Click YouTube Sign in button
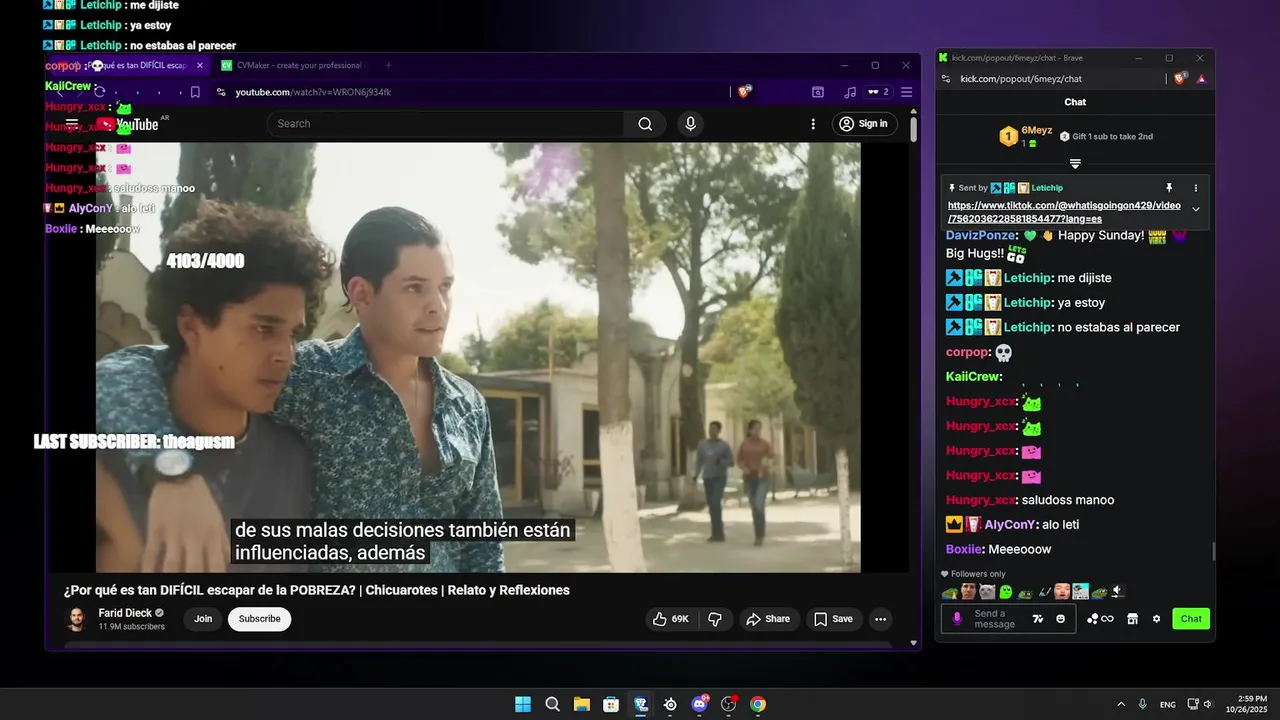This screenshot has width=1280, height=720. [x=863, y=124]
